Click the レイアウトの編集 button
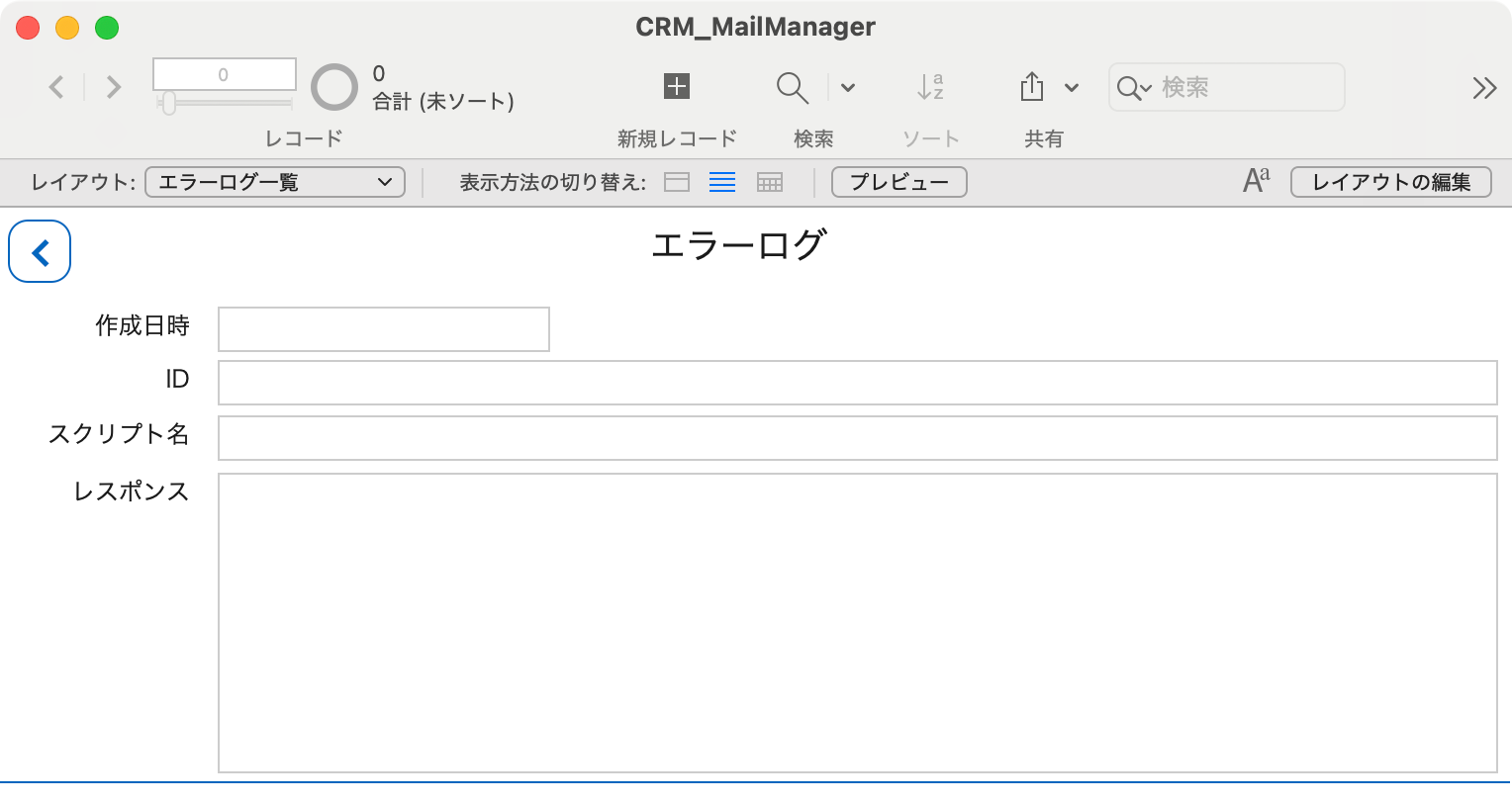1512x804 pixels. click(x=1391, y=182)
